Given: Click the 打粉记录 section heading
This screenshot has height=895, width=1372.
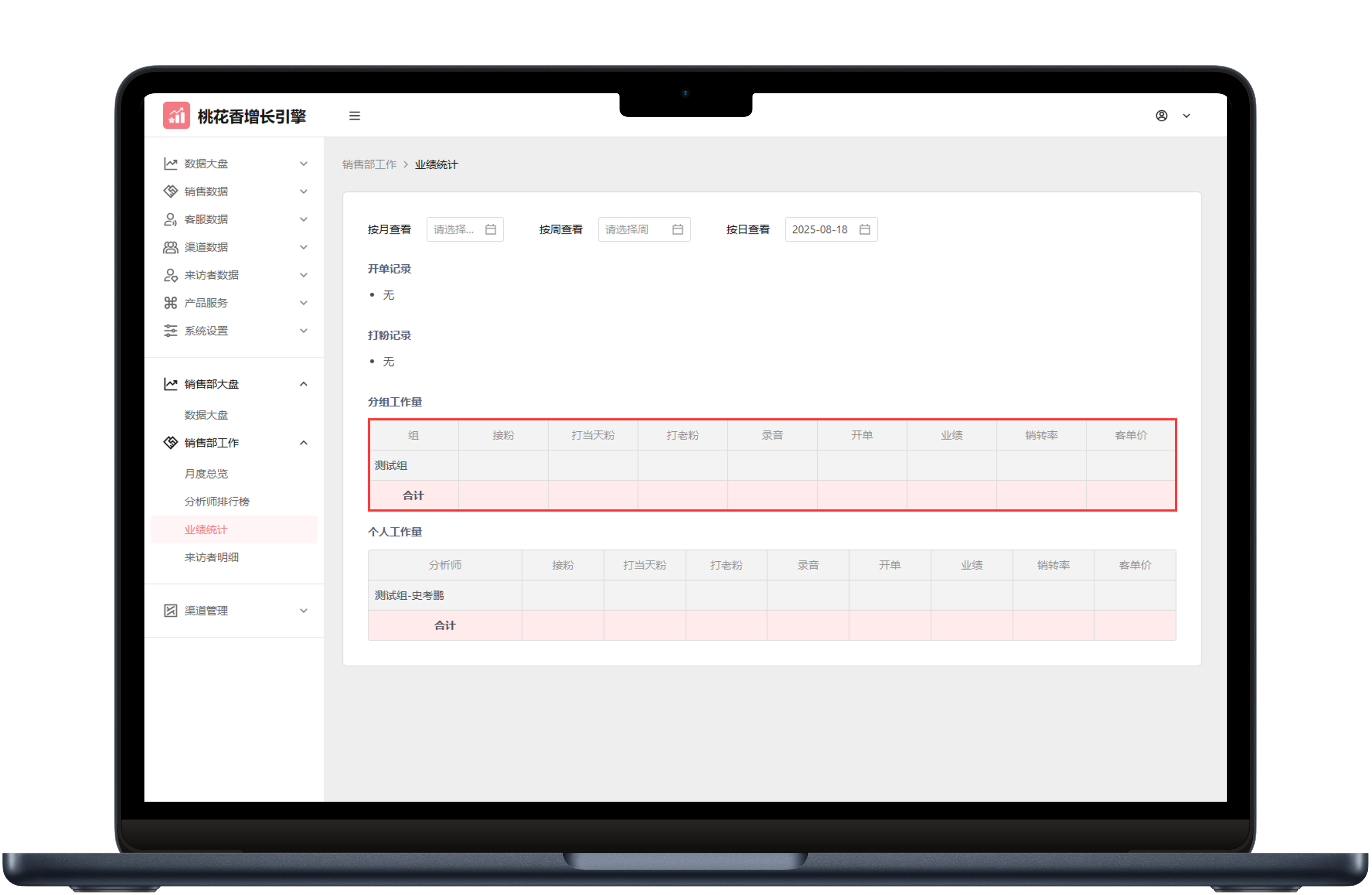Looking at the screenshot, I should coord(389,336).
